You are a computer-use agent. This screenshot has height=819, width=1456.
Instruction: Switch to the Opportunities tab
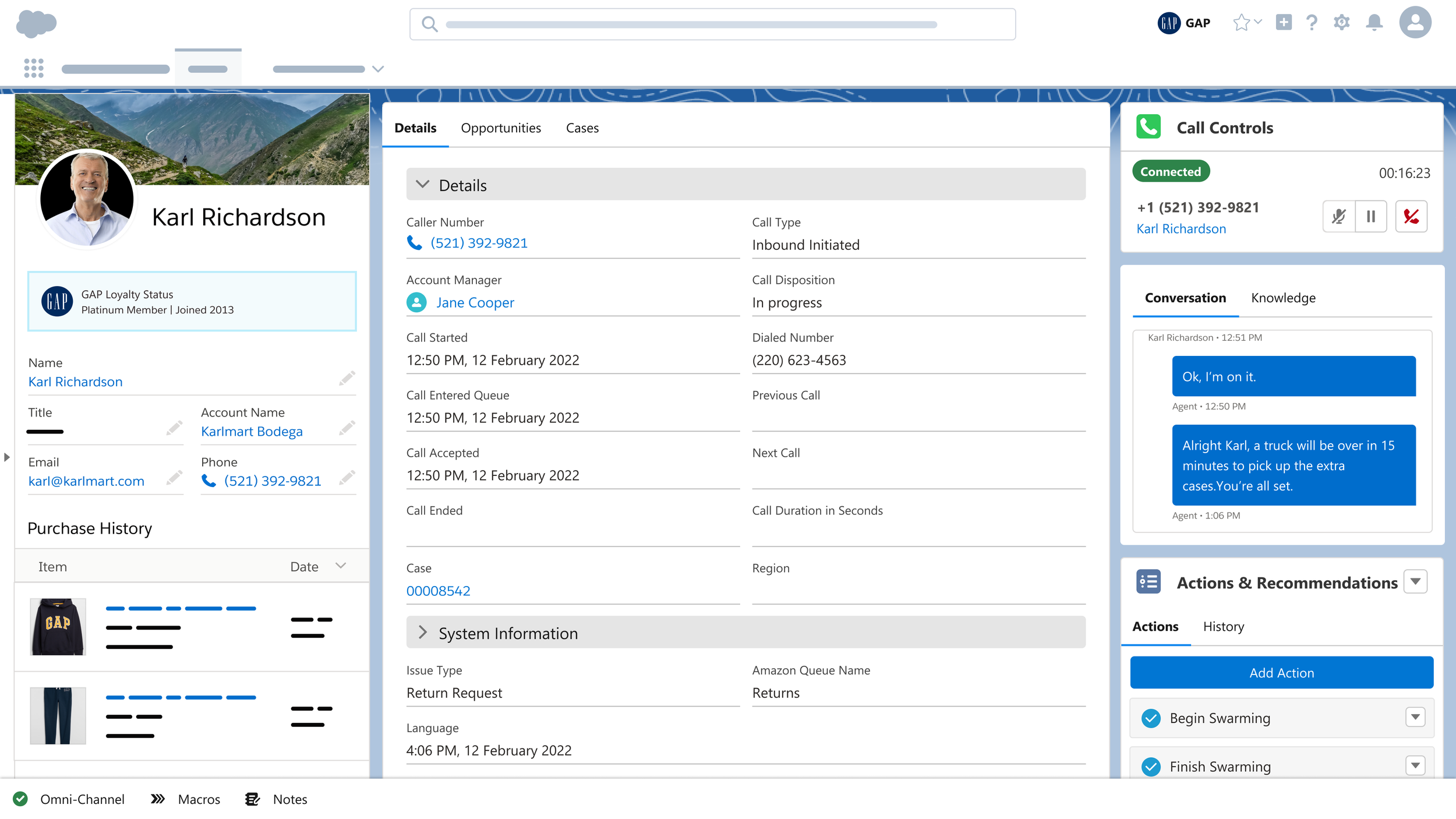click(501, 128)
